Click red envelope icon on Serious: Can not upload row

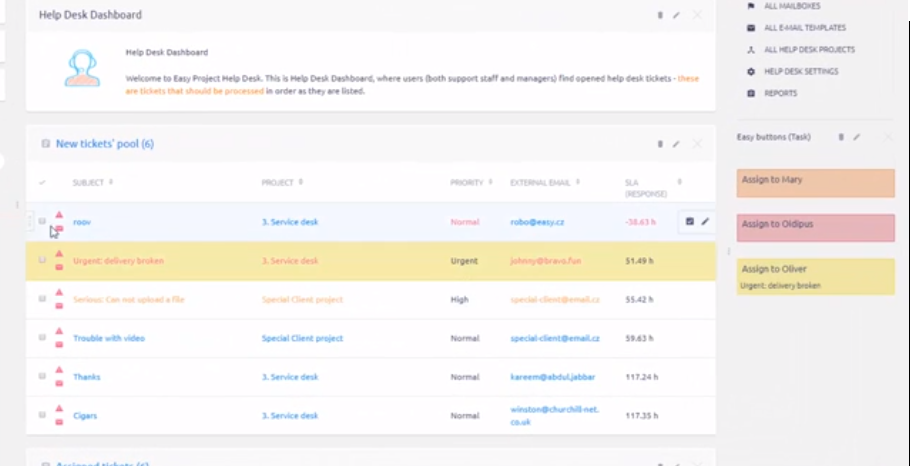pos(59,306)
